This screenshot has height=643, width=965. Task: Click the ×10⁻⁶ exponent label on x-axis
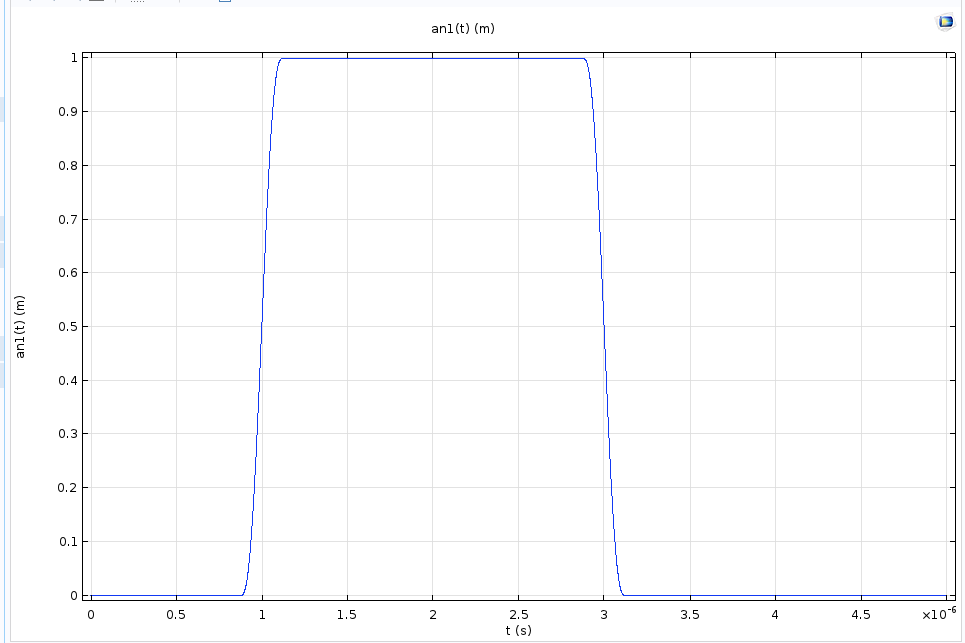(x=939, y=613)
